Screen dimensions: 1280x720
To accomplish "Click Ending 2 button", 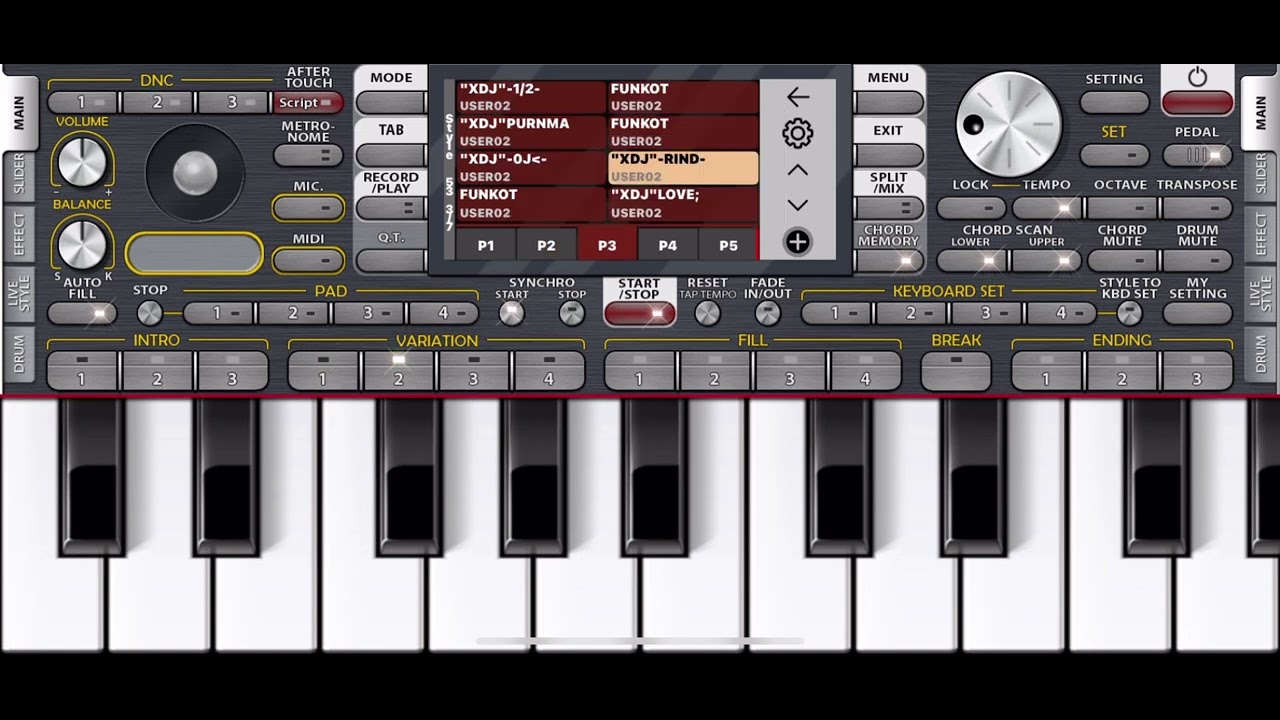I will (x=1122, y=371).
